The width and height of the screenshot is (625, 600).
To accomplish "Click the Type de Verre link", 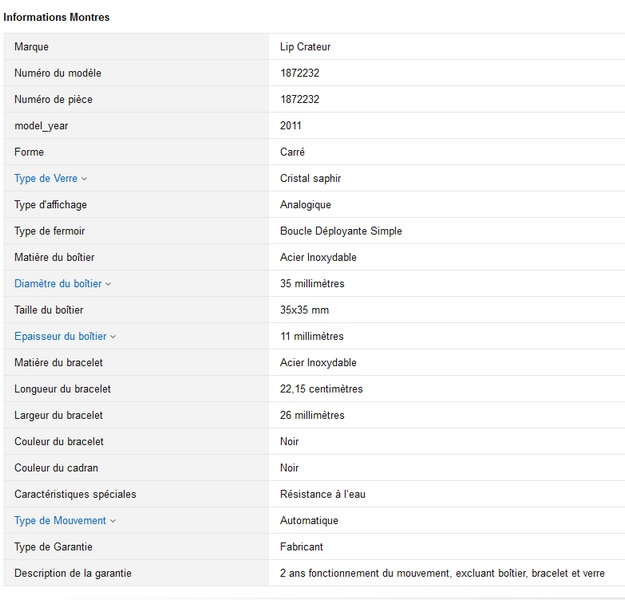I will [45, 178].
